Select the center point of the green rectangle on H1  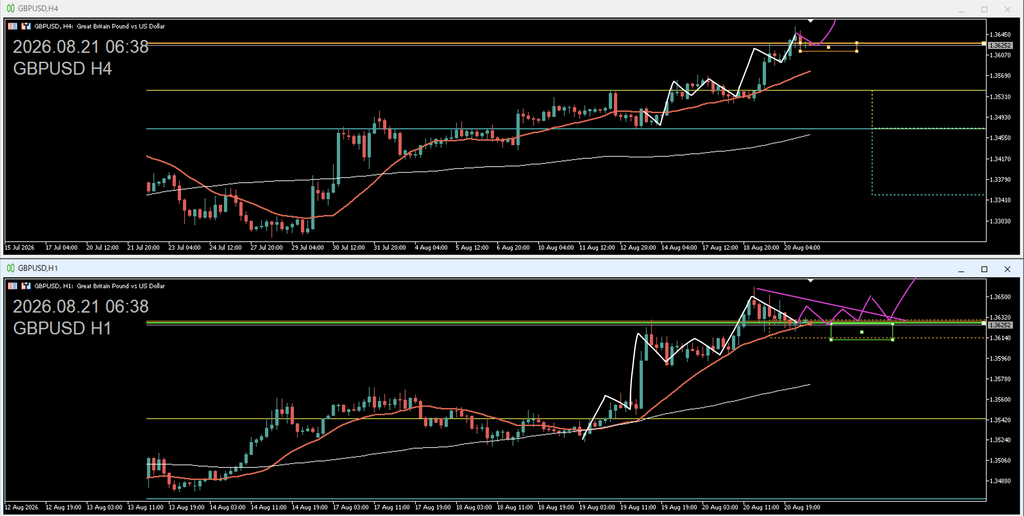(861, 332)
